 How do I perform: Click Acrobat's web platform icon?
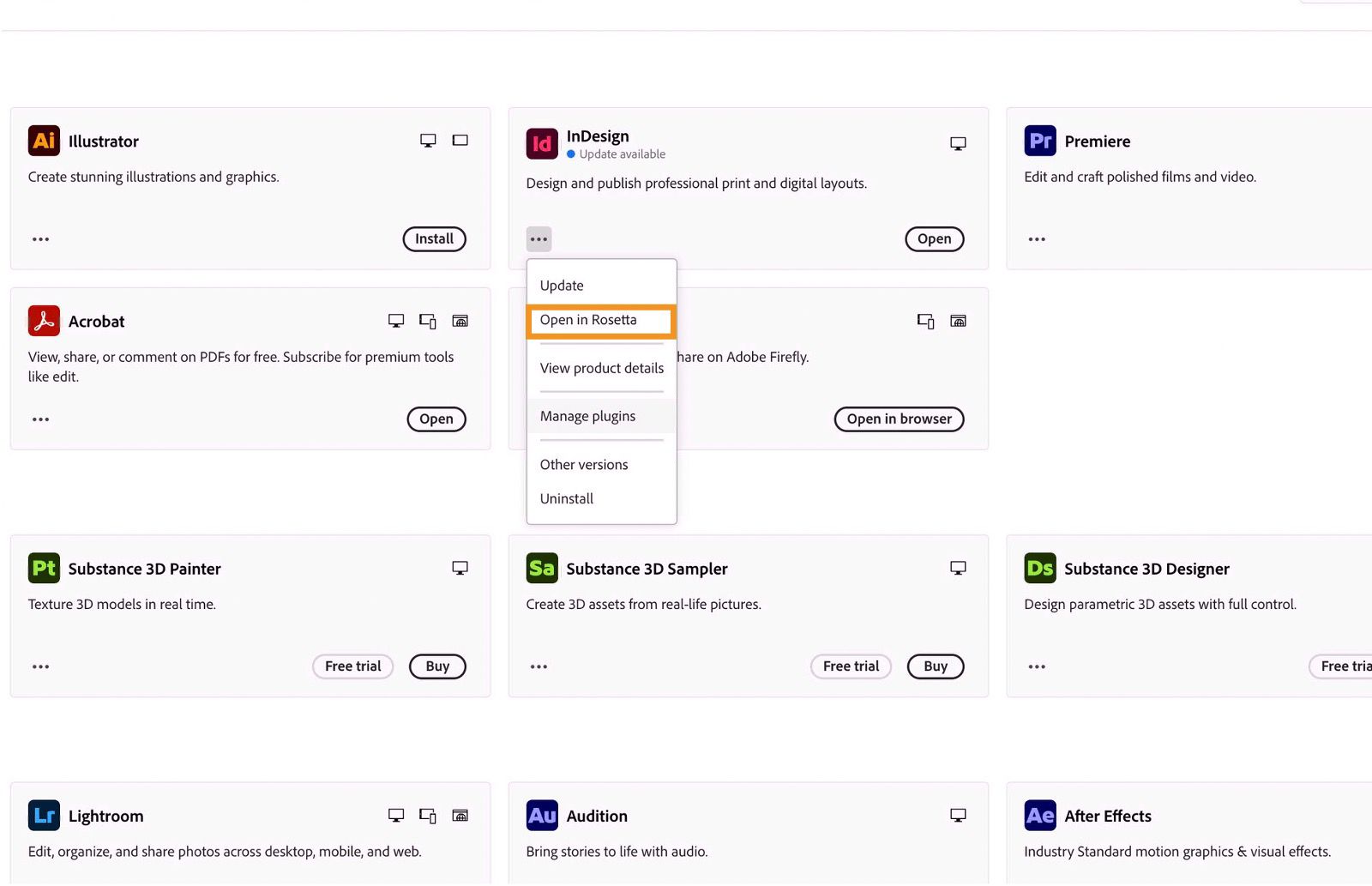(460, 321)
